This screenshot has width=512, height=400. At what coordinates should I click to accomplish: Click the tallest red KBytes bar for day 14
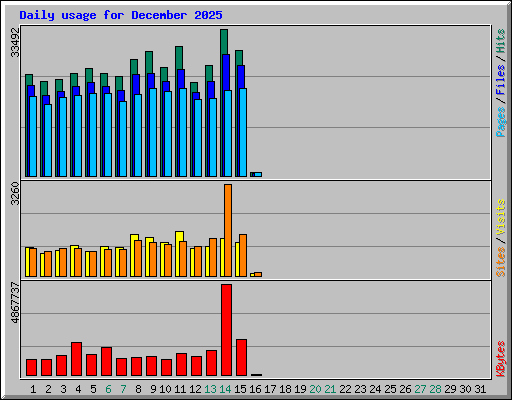tap(226, 330)
